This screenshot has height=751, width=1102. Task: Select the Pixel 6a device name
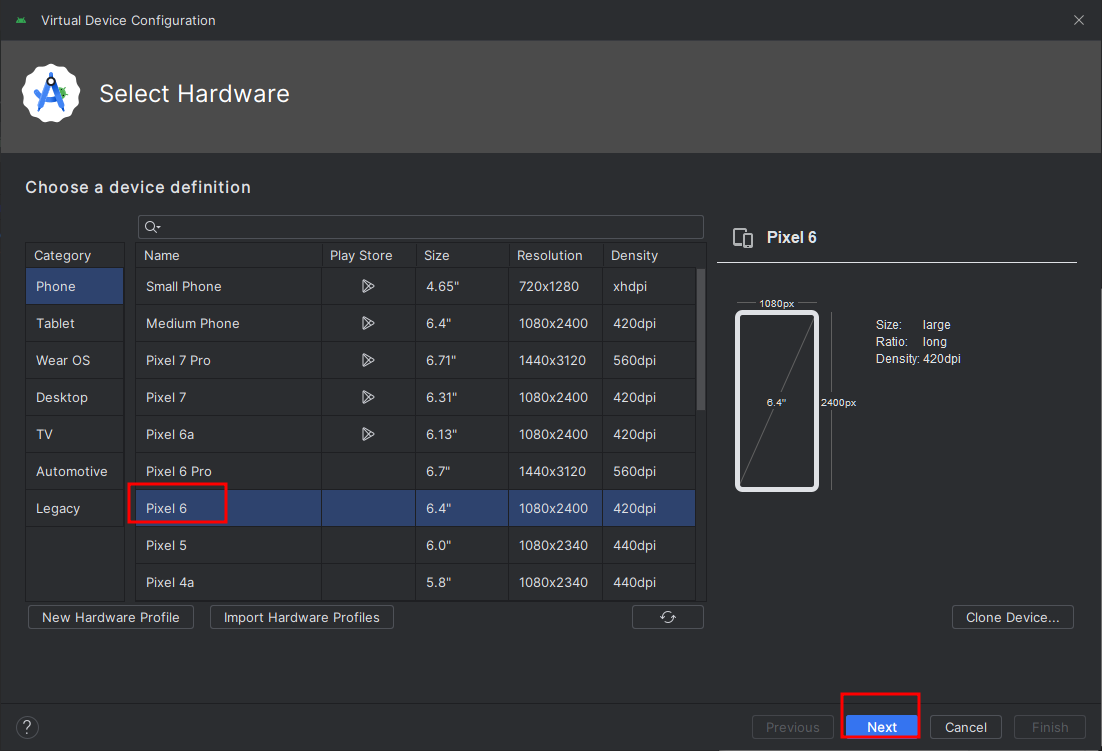(169, 435)
